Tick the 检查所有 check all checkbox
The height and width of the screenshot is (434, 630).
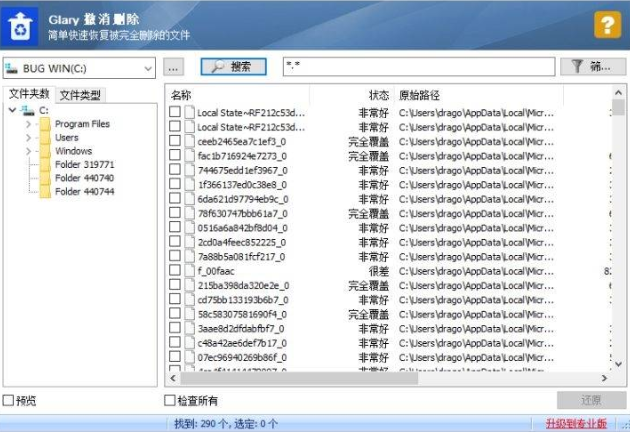[170, 401]
